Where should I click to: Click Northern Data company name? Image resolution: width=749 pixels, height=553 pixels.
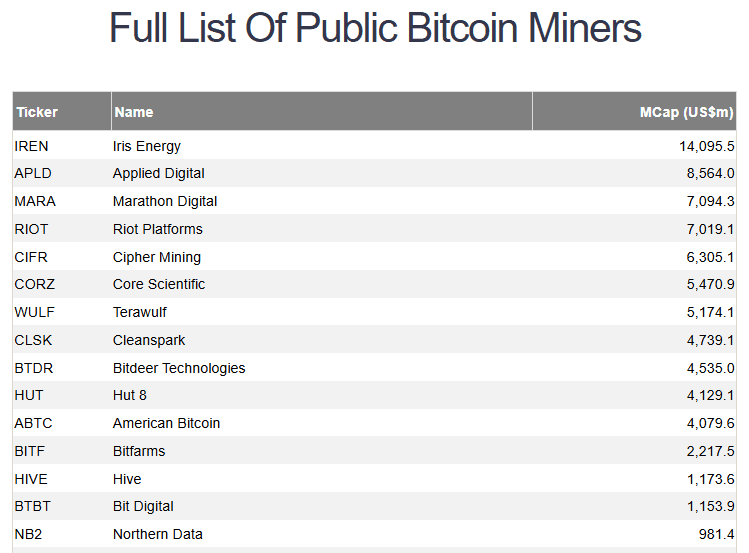point(158,534)
